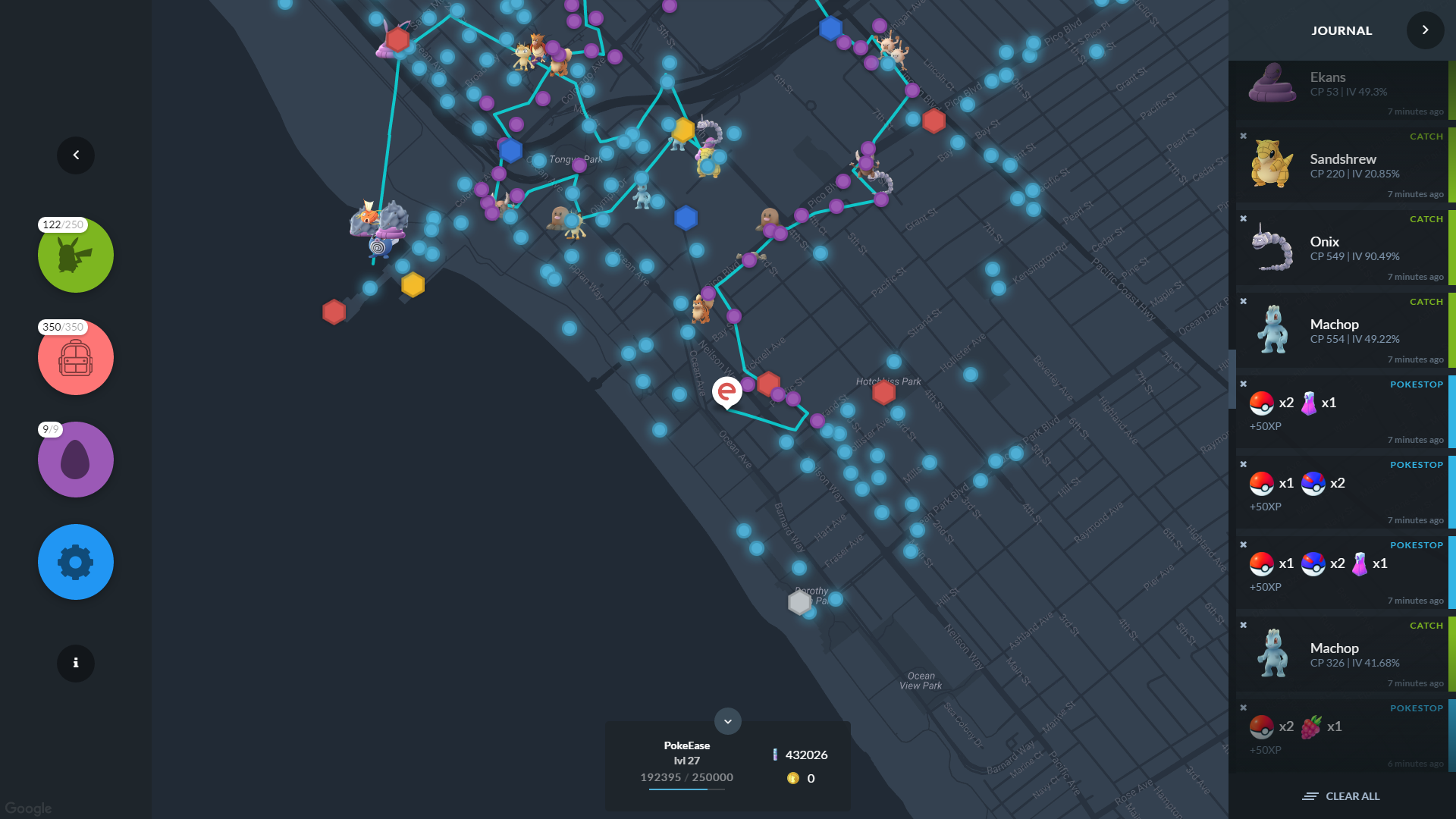Click Clear All in journal
The image size is (1456, 819).
point(1341,796)
